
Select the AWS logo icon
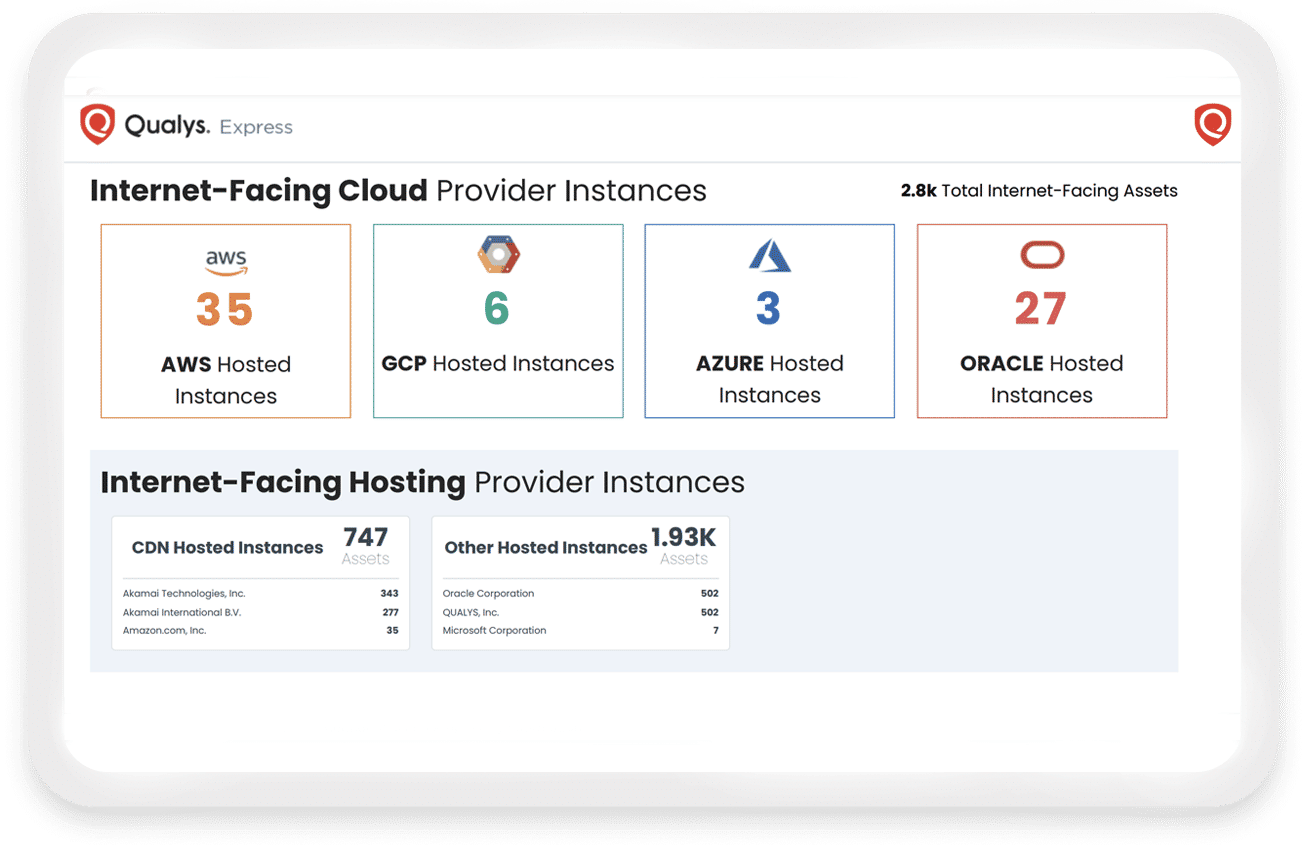coord(226,262)
